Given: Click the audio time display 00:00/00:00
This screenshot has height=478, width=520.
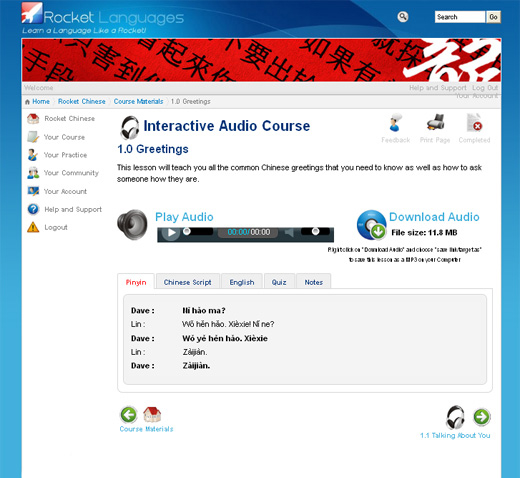Looking at the screenshot, I should click(249, 232).
